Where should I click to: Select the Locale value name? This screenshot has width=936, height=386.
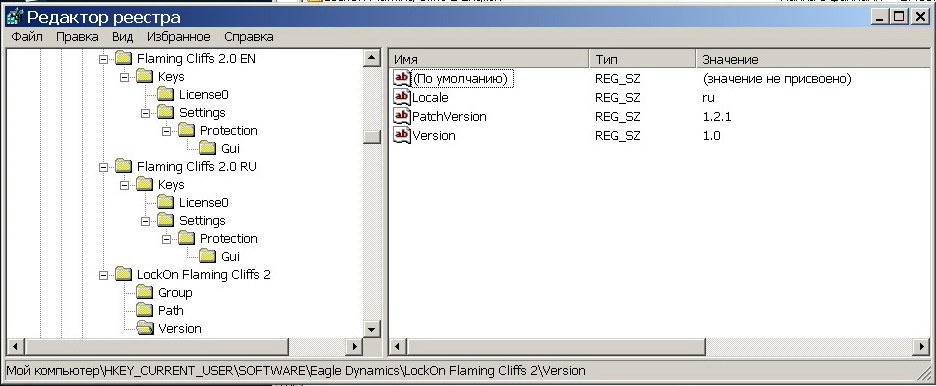pos(430,98)
